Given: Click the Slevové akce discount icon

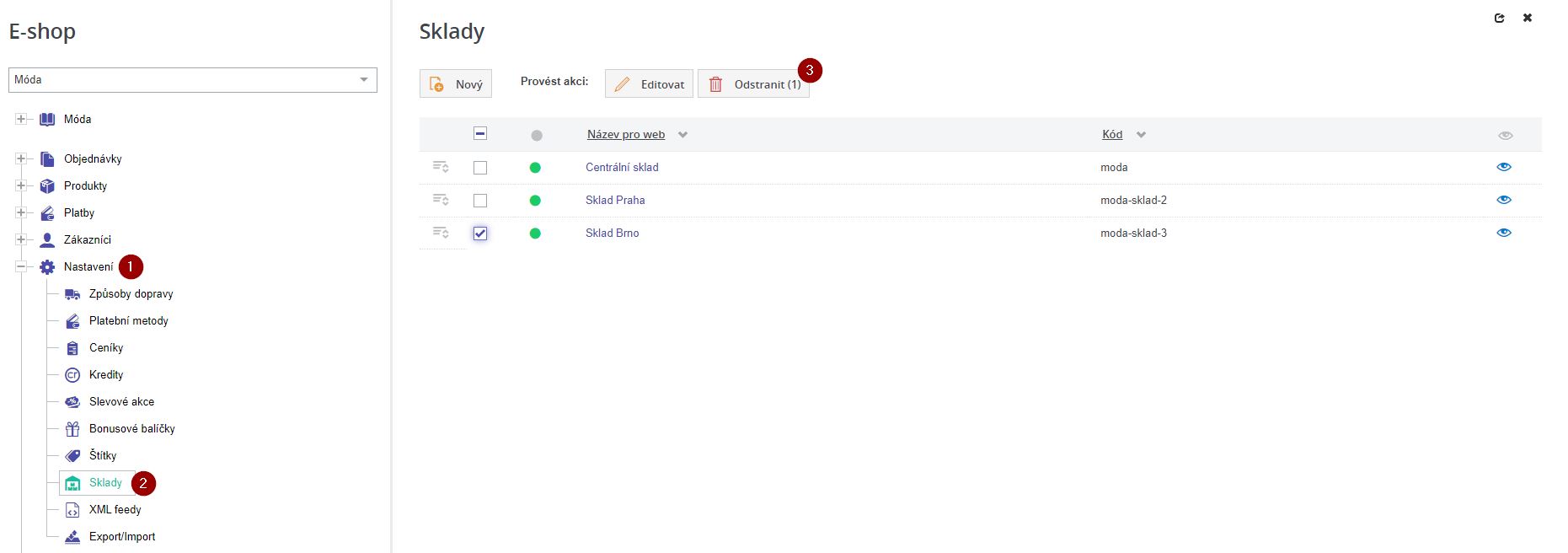Looking at the screenshot, I should 72,402.
